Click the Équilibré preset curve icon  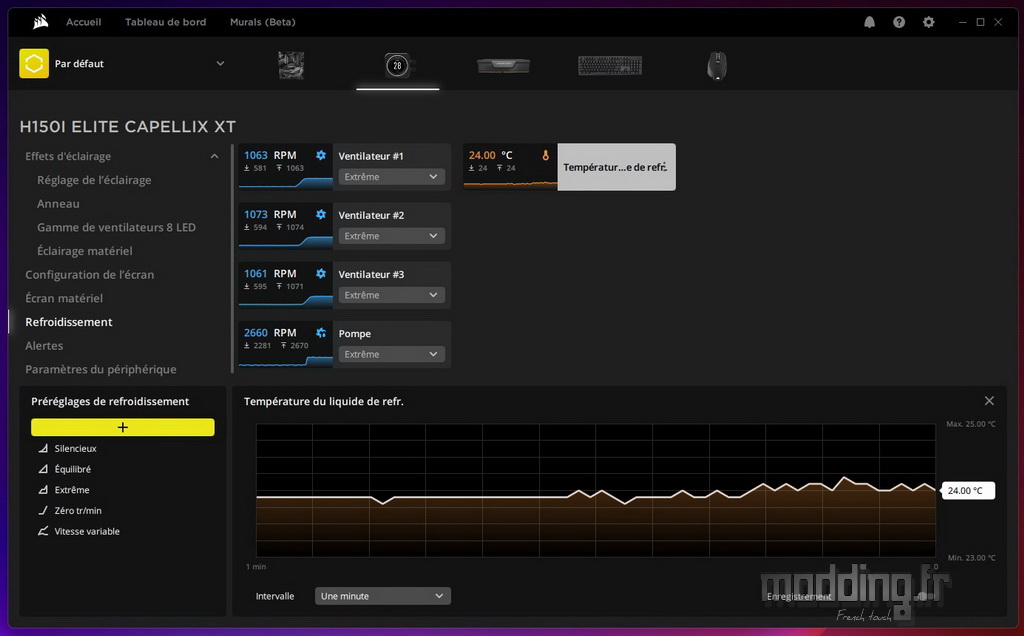pyautogui.click(x=43, y=469)
